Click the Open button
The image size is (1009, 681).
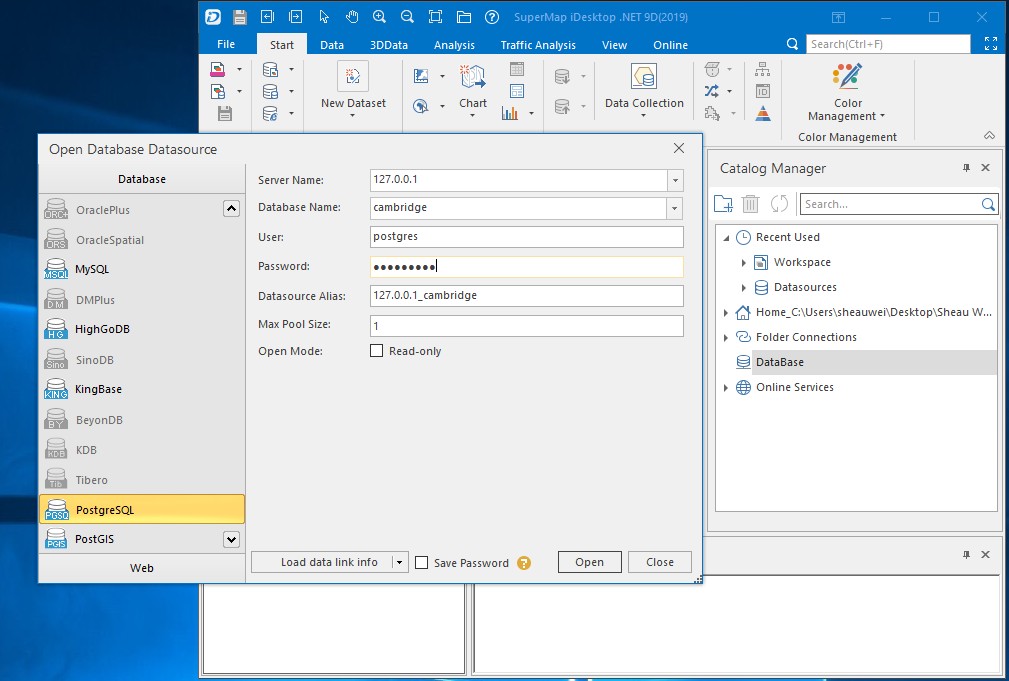point(589,562)
